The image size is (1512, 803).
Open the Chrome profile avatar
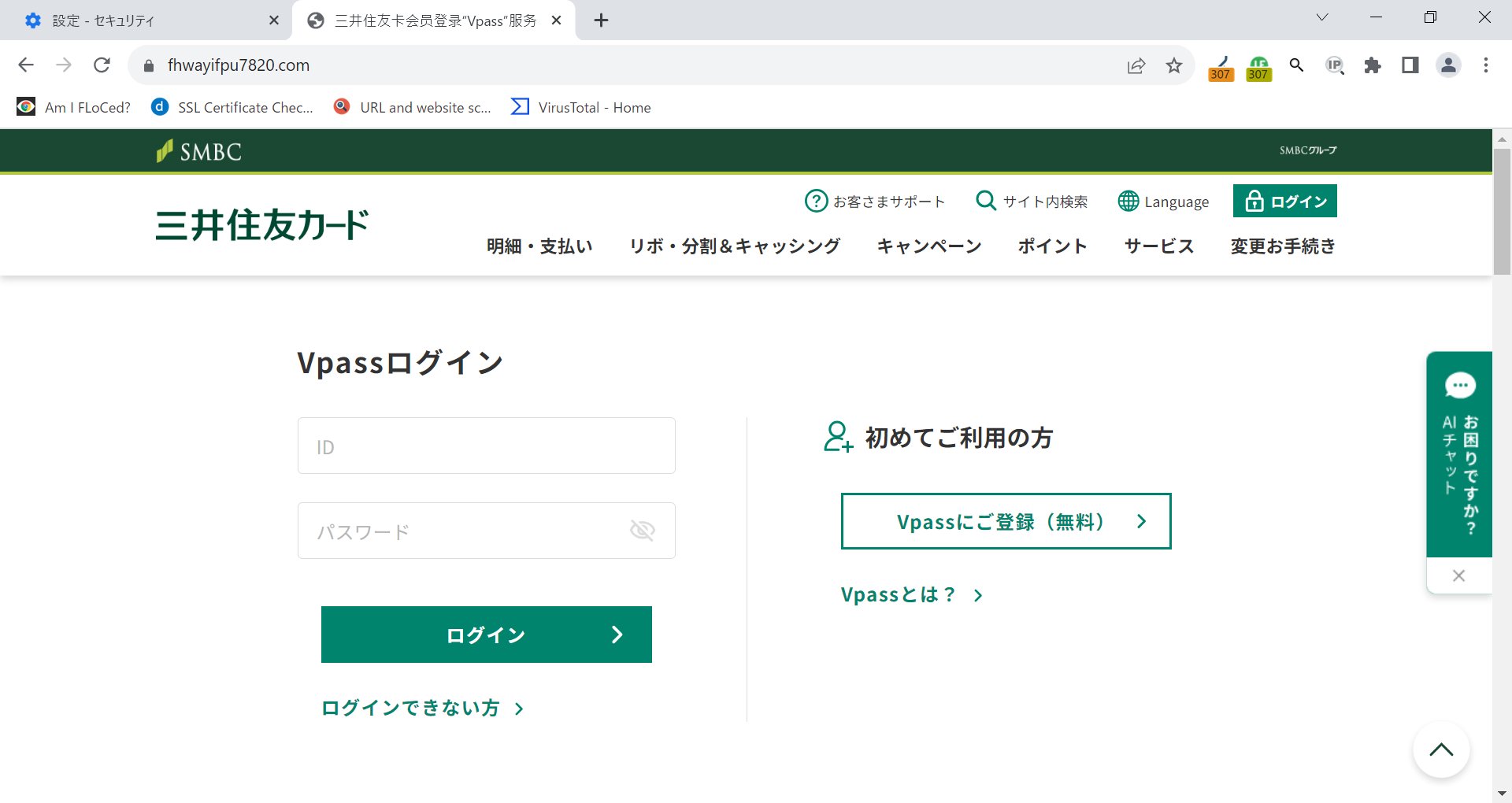1448,65
